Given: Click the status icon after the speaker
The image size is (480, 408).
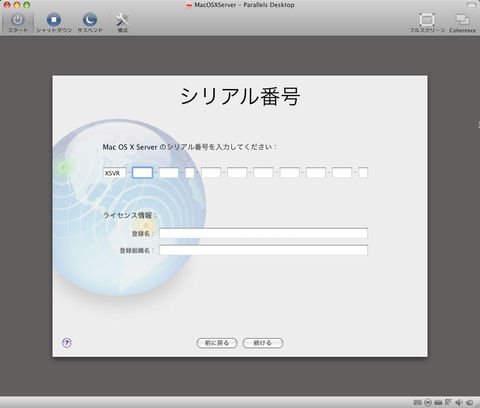Looking at the screenshot, I should pos(469,403).
